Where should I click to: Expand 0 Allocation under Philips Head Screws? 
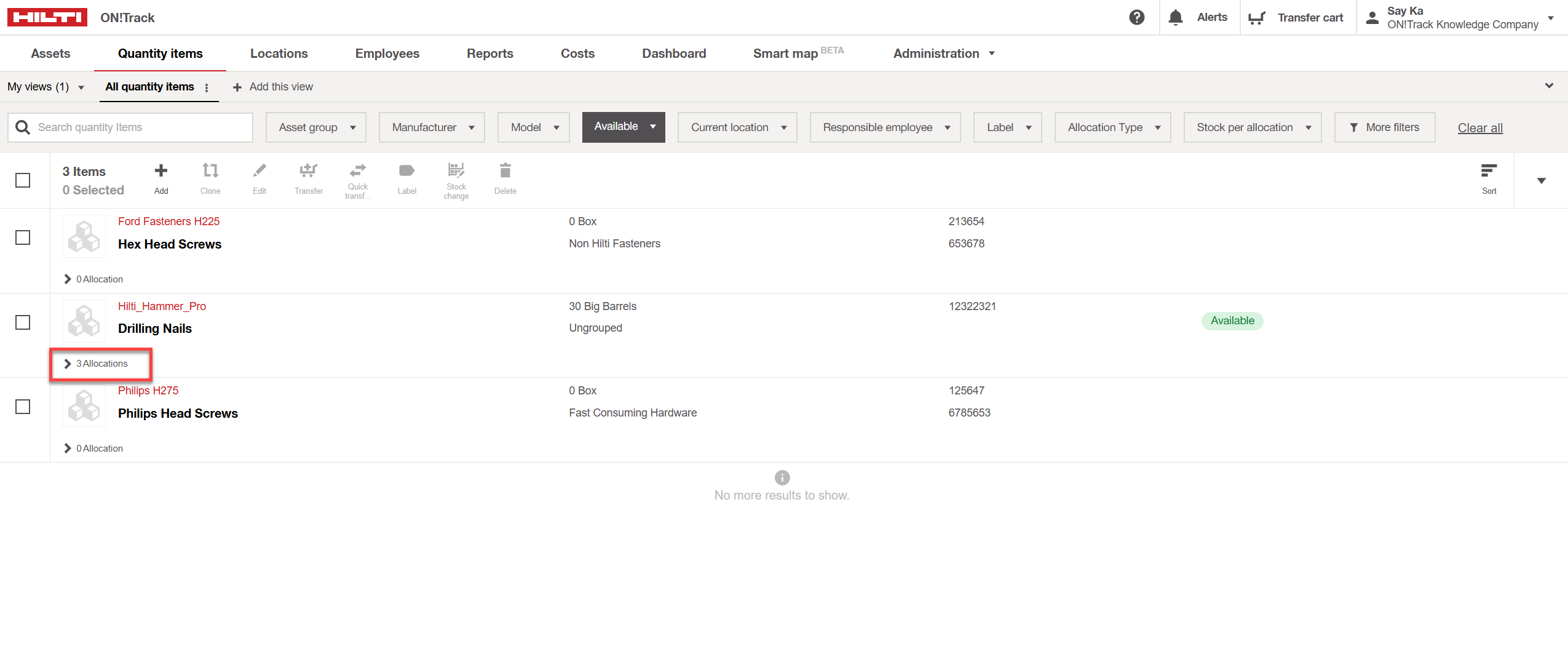coord(93,449)
